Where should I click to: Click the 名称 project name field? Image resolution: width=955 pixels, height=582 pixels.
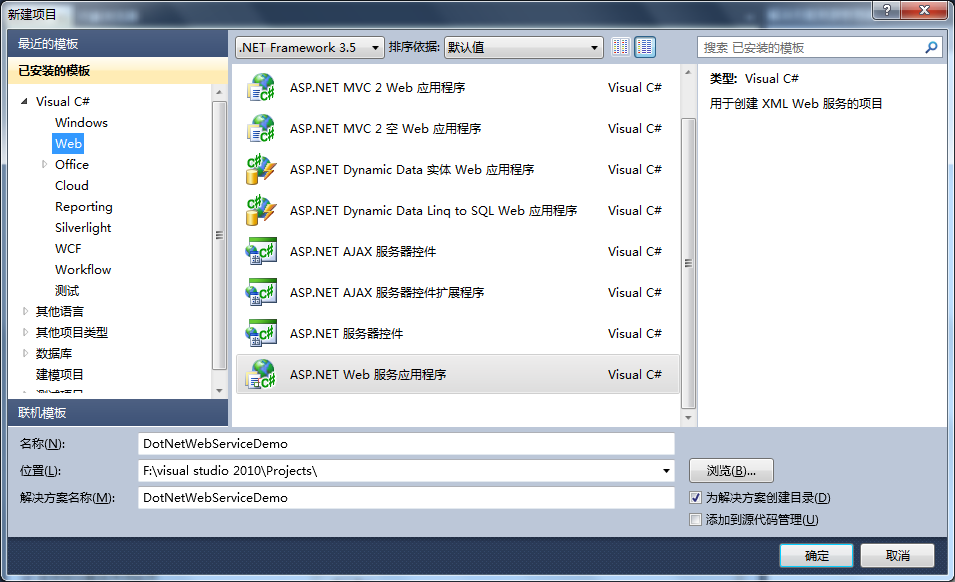(x=406, y=444)
